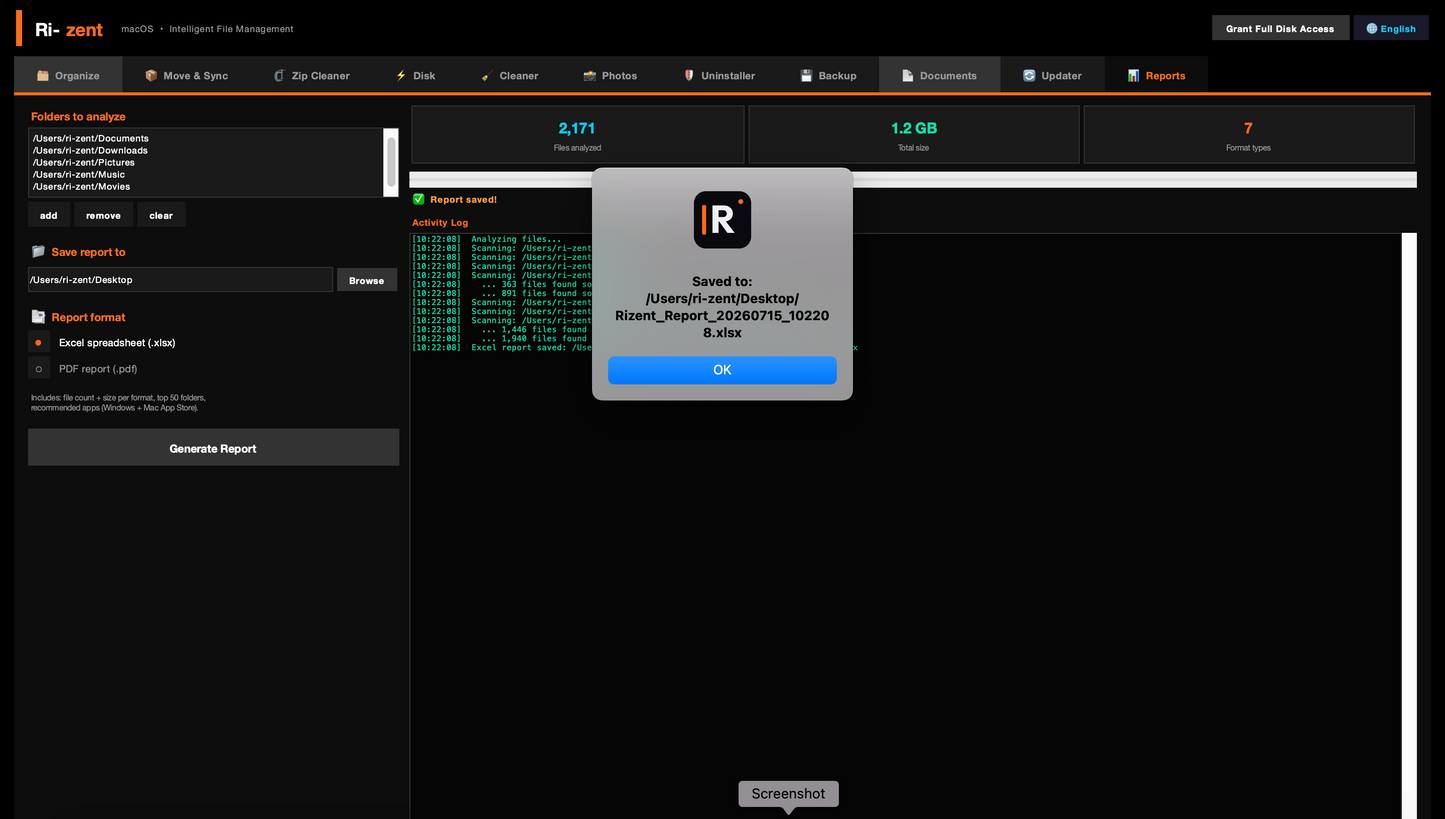The height and width of the screenshot is (819, 1445).
Task: Click the lightning bolt Disk icon
Action: [401, 76]
